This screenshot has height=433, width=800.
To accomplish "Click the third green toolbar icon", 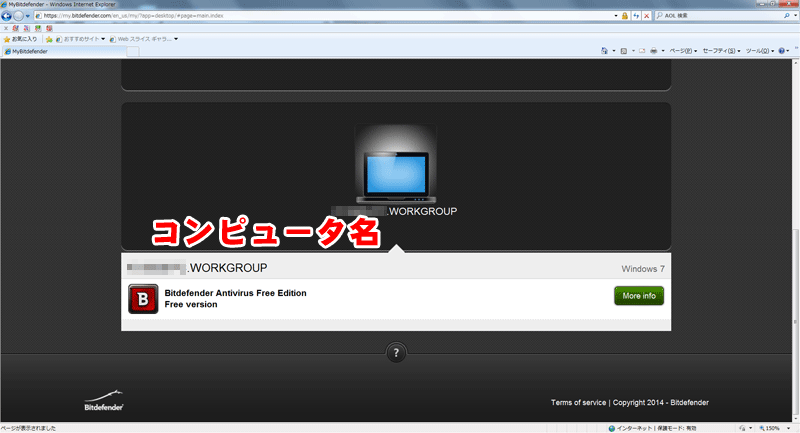I will tap(38, 29).
